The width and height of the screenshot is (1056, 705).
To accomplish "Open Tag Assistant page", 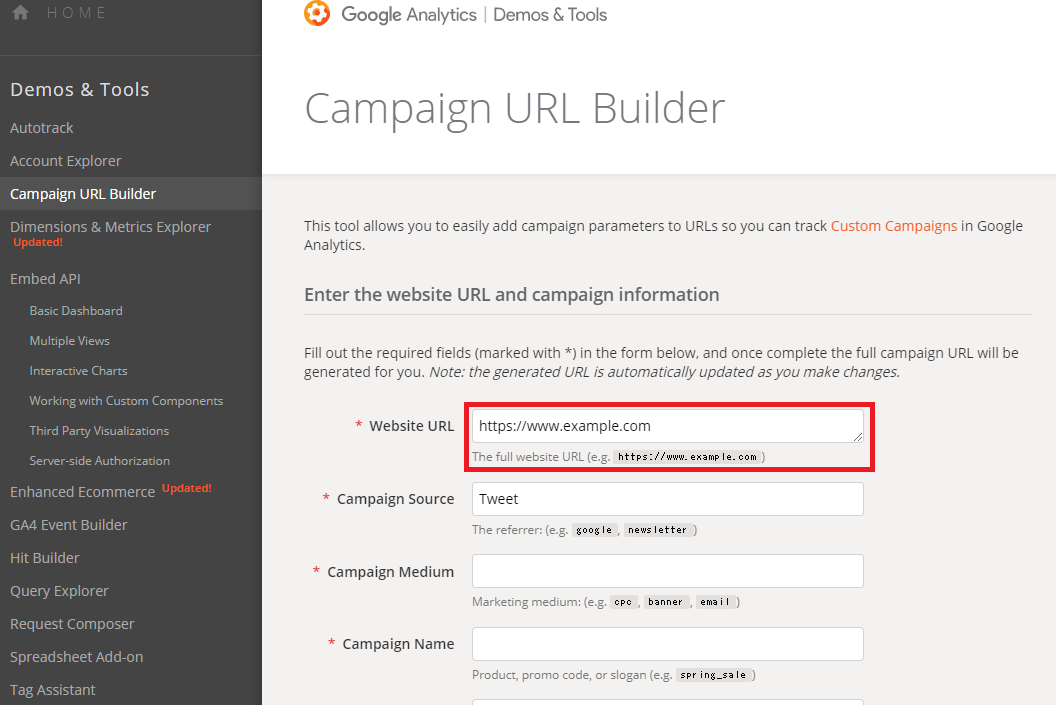I will coord(53,690).
